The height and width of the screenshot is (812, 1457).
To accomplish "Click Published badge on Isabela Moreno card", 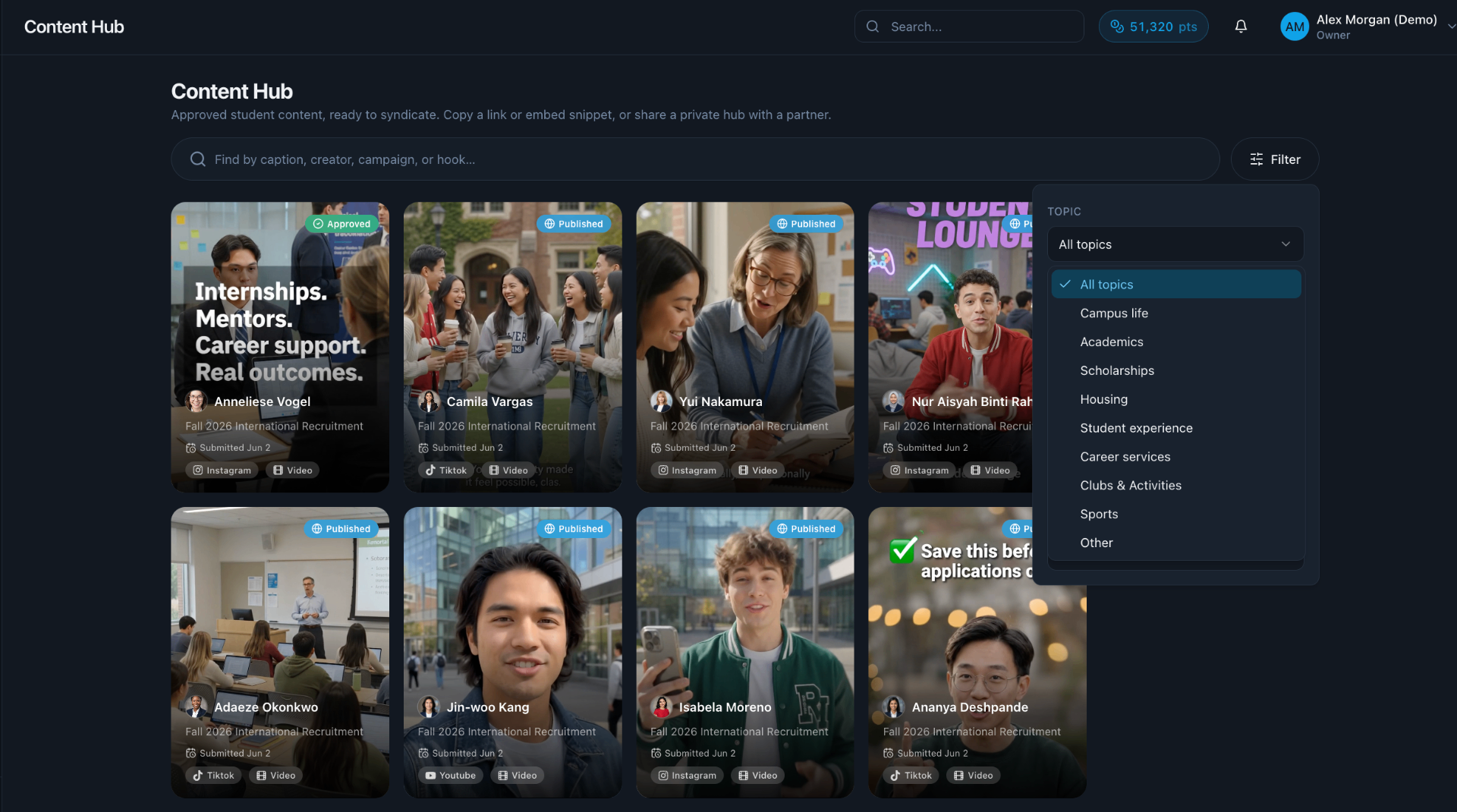I will (x=807, y=529).
